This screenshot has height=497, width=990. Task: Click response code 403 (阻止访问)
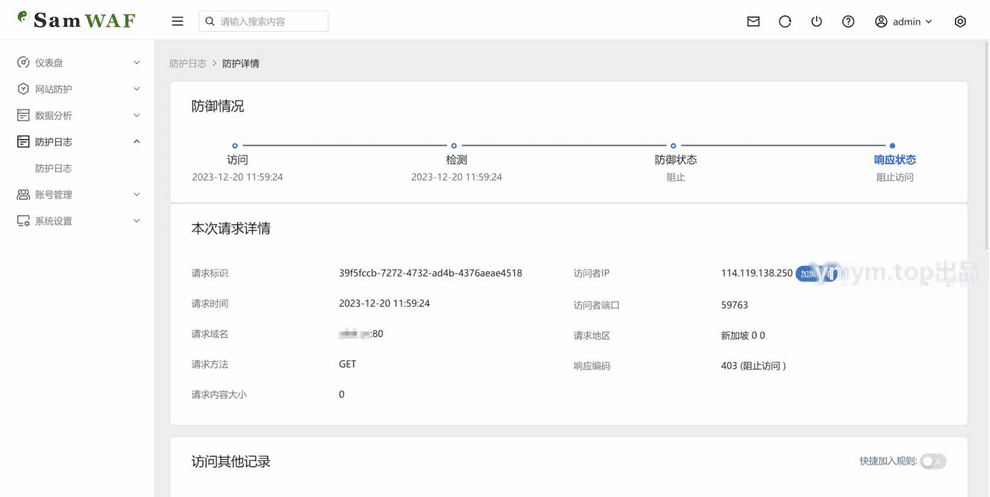pyautogui.click(x=753, y=366)
